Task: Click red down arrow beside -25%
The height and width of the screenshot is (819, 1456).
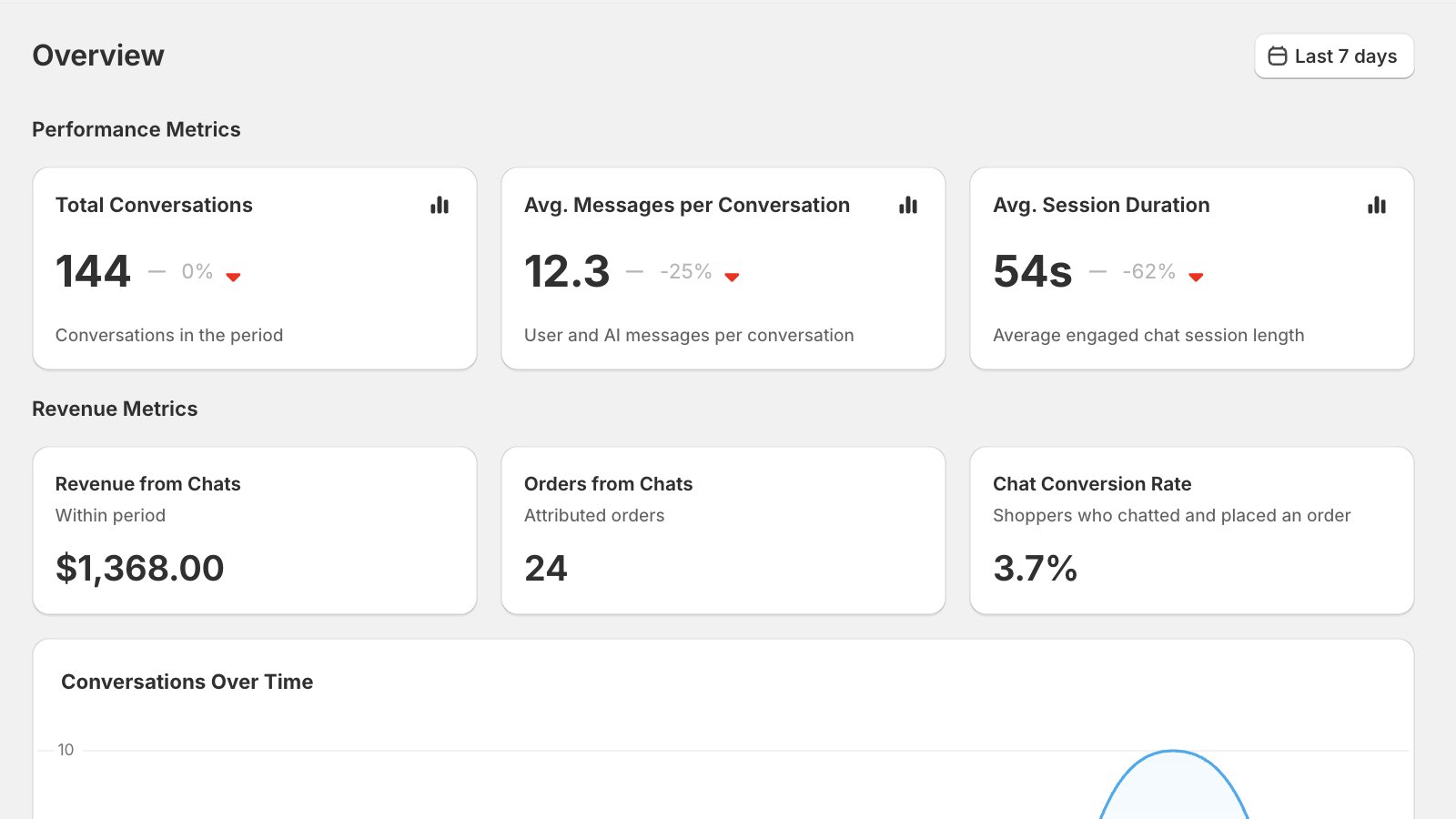Action: click(x=732, y=277)
